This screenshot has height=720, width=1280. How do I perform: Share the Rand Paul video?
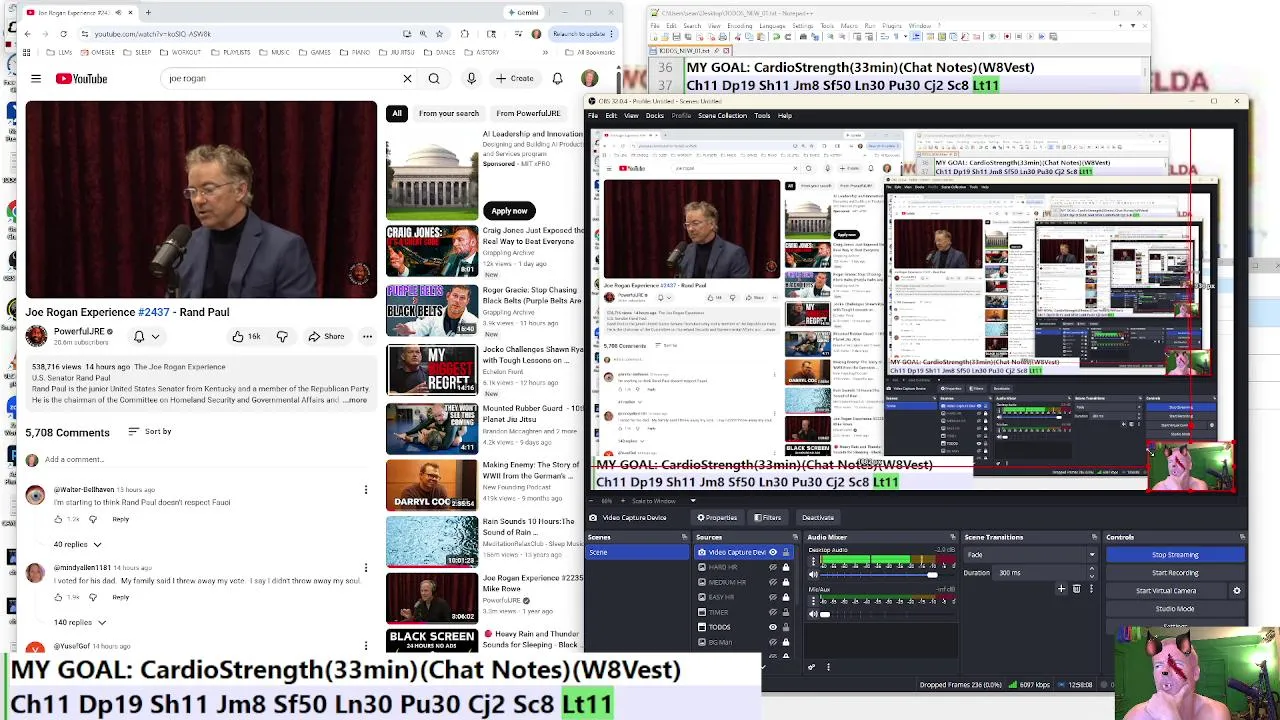pyautogui.click(x=326, y=336)
